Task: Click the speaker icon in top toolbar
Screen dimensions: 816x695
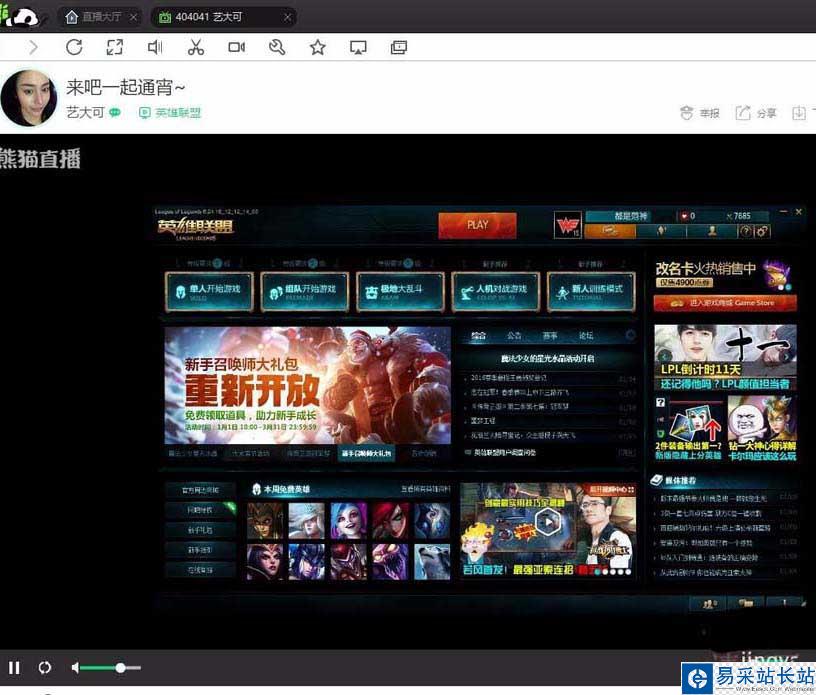Action: (155, 47)
